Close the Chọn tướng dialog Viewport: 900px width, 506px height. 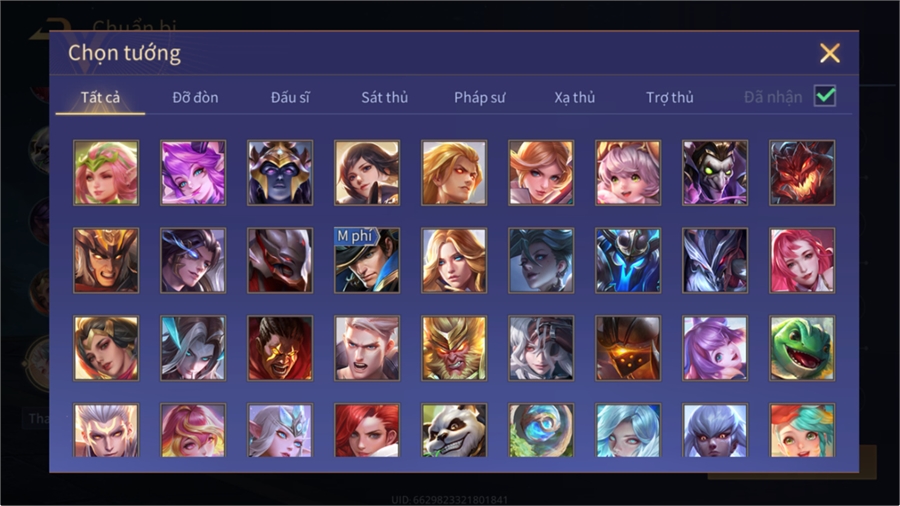(x=829, y=53)
